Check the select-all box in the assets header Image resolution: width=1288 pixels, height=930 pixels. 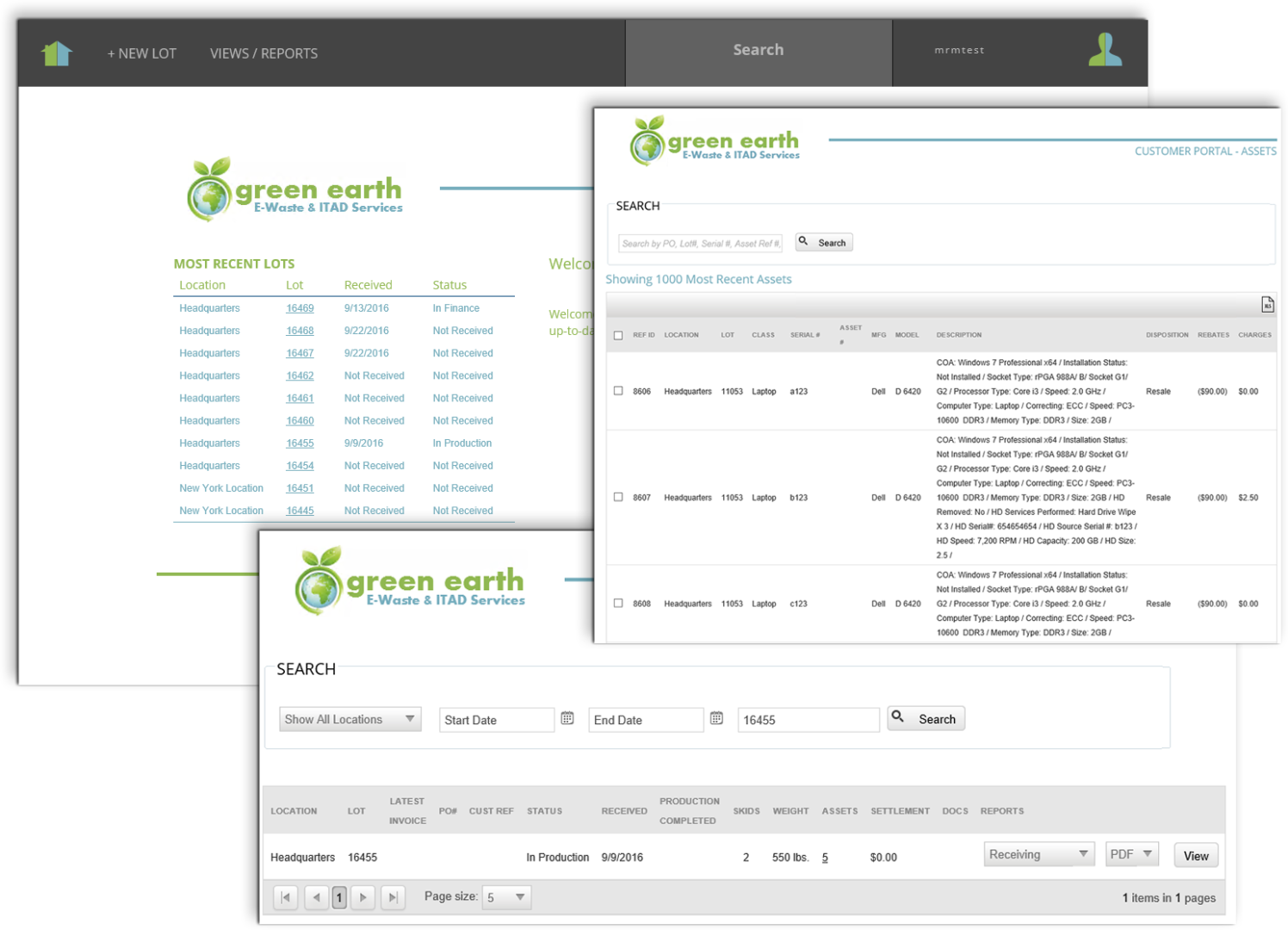(x=618, y=335)
